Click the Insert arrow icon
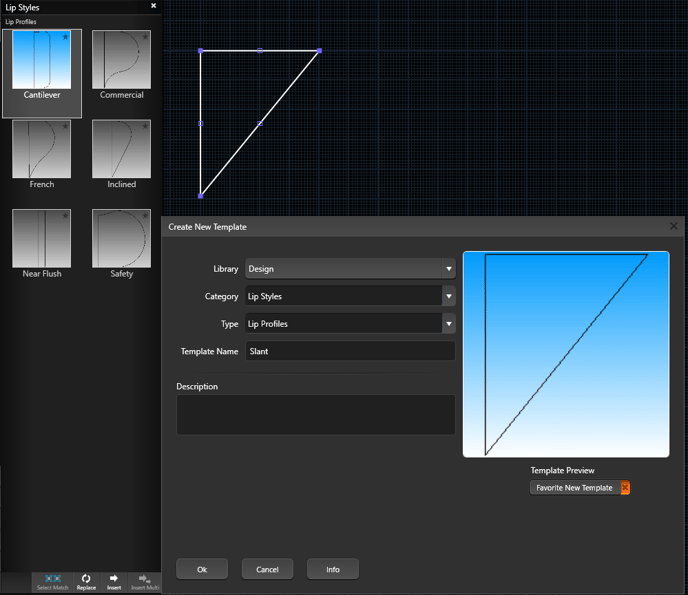 pos(114,579)
